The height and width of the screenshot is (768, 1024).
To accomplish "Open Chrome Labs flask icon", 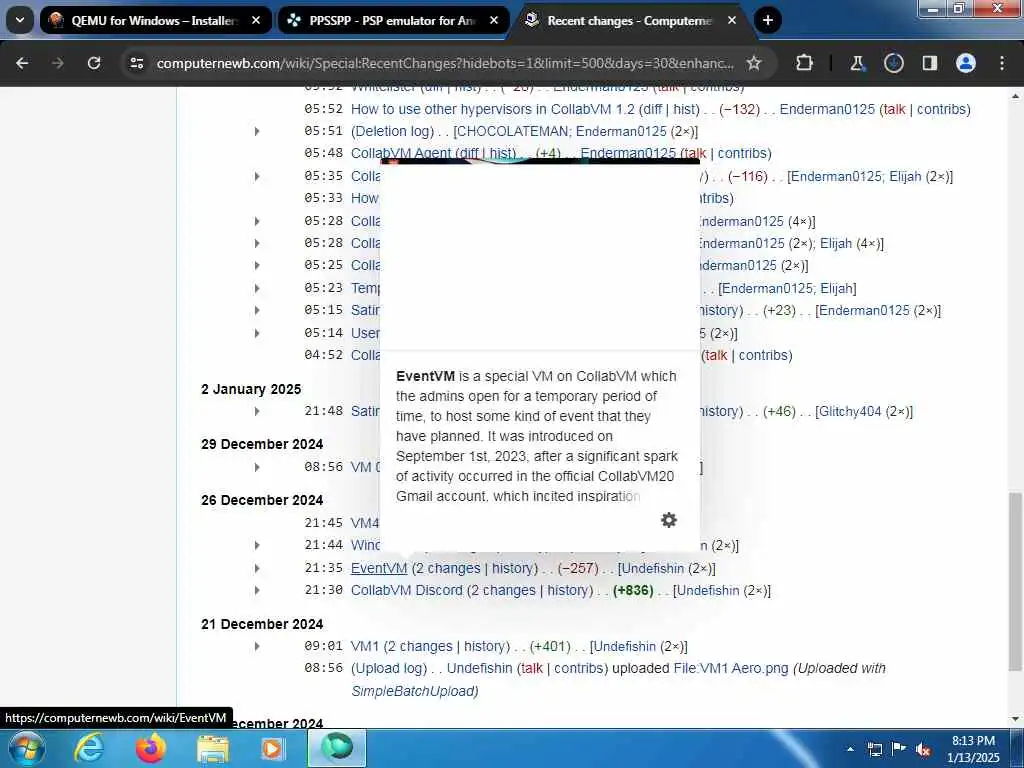I will pos(857,63).
